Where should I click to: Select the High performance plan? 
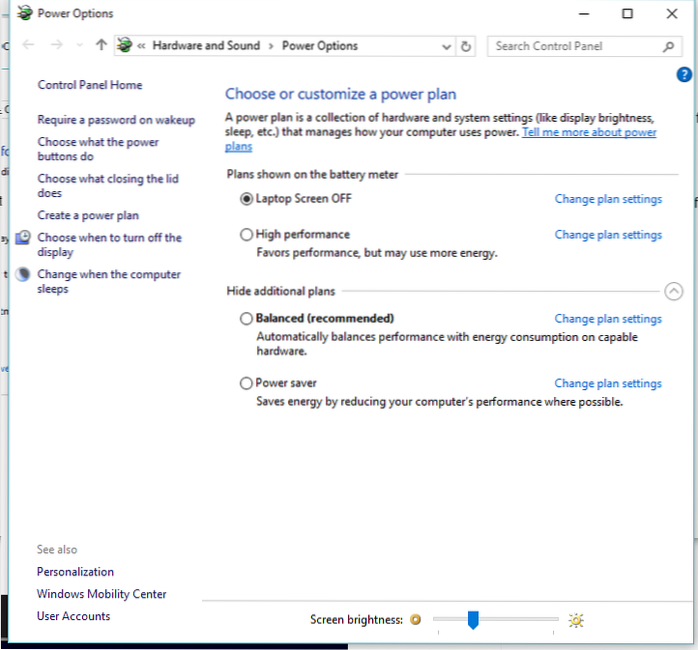click(x=246, y=235)
